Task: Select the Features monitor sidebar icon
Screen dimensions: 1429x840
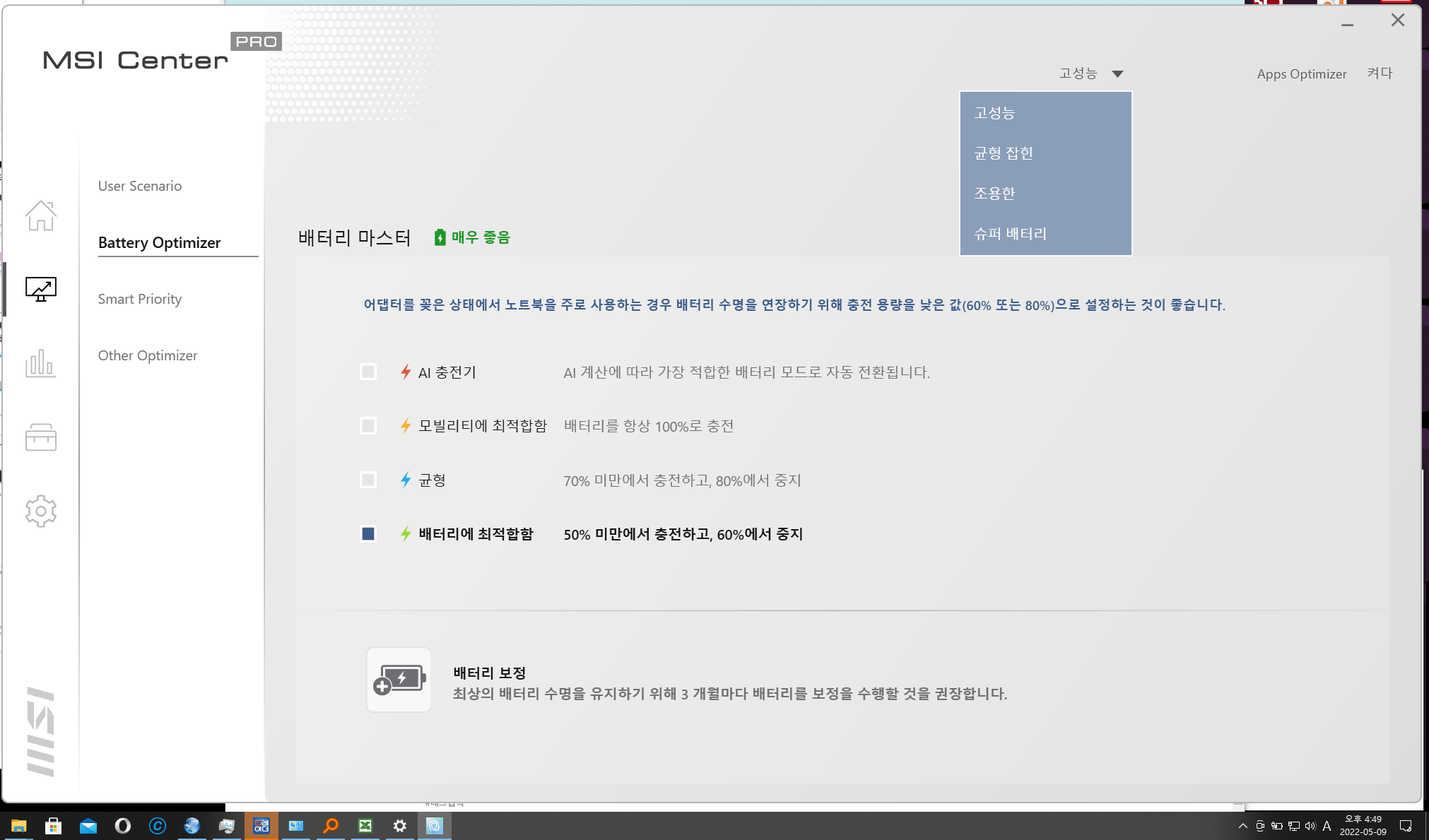Action: tap(41, 289)
